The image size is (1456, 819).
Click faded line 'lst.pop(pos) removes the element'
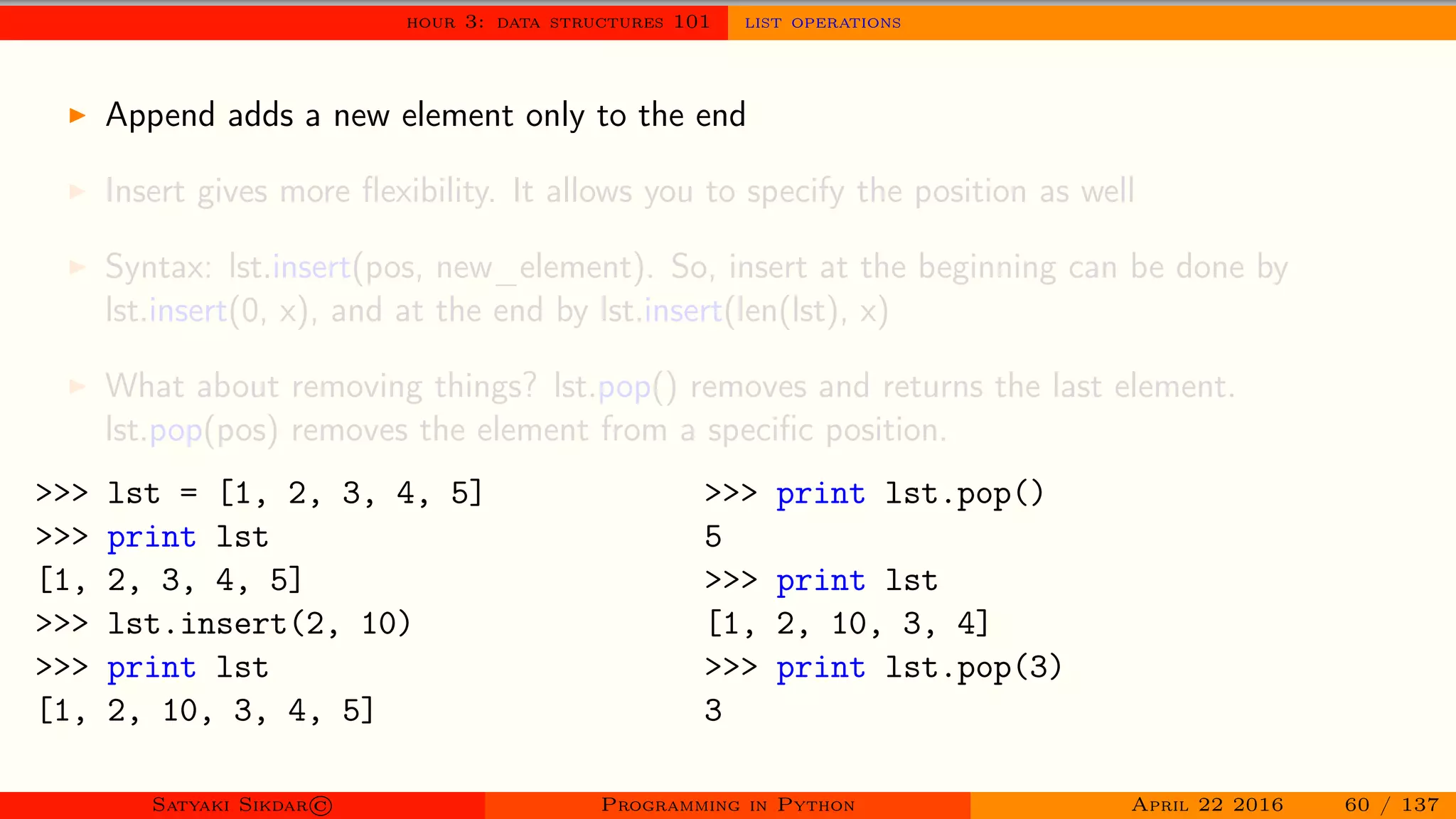tap(526, 430)
